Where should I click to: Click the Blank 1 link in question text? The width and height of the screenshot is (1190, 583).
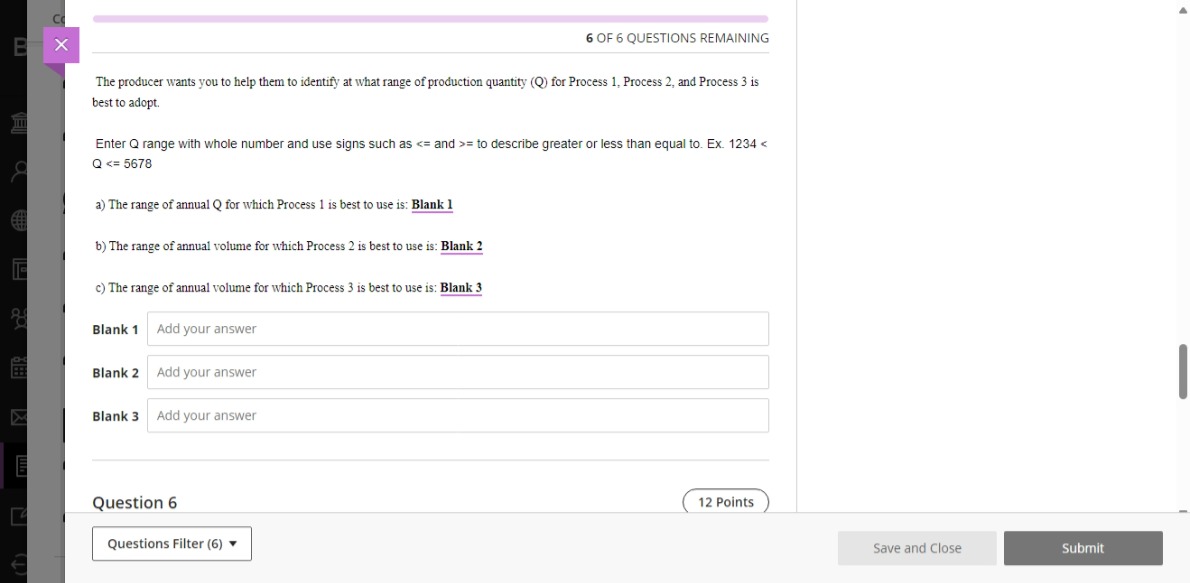432,204
